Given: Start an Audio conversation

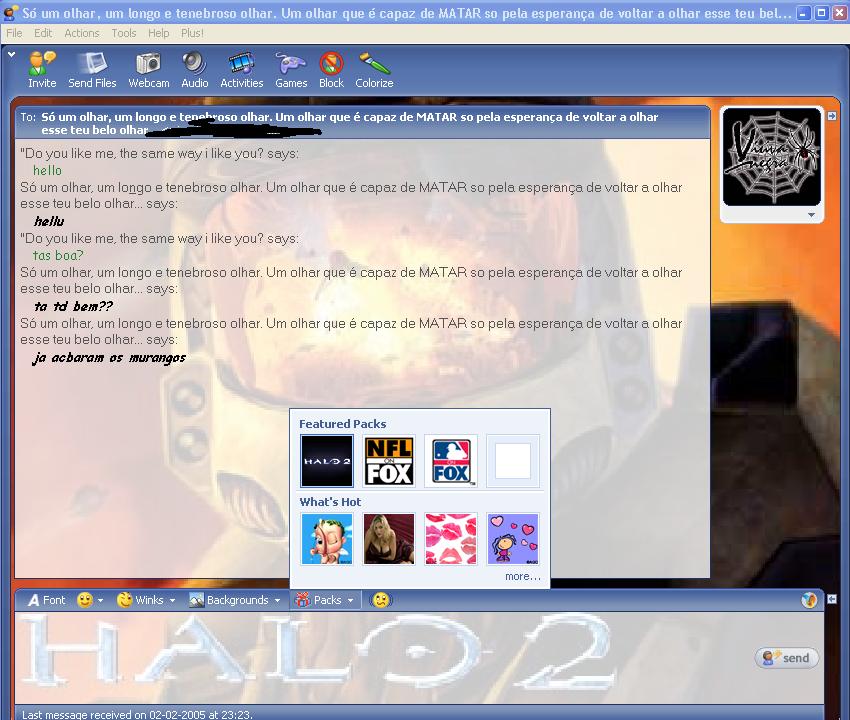Looking at the screenshot, I should [195, 70].
